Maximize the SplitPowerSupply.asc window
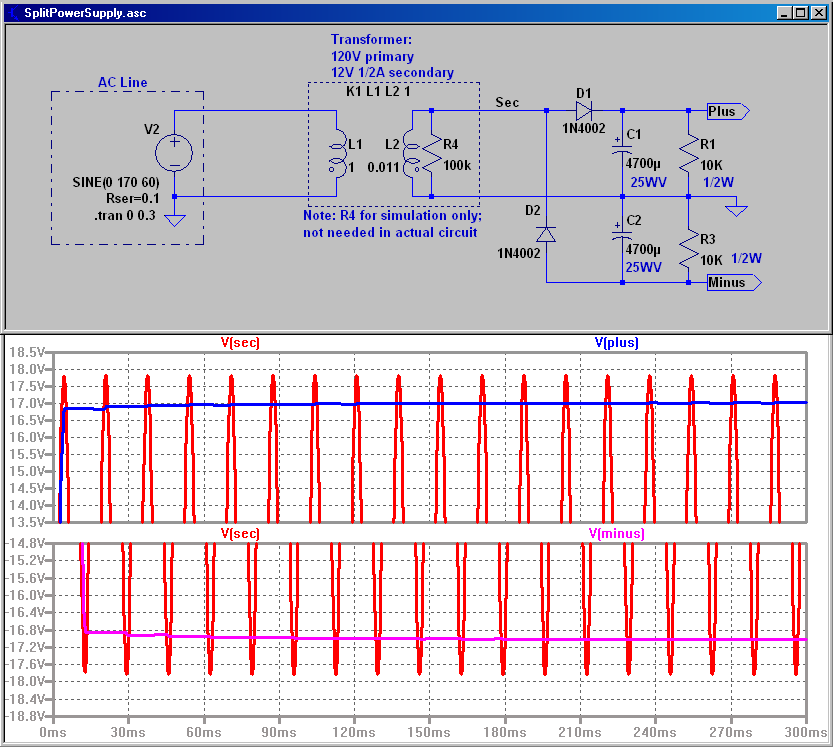Image resolution: width=833 pixels, height=747 pixels. pos(801,13)
